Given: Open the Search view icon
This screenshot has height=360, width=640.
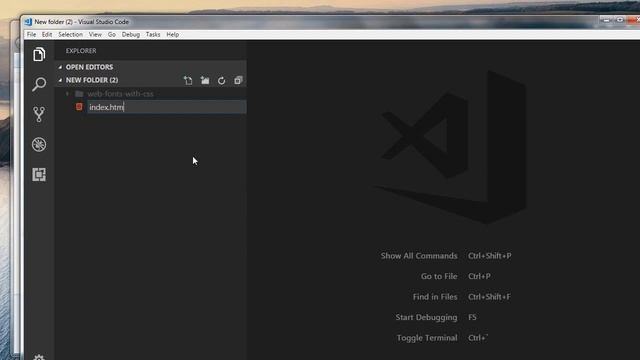Looking at the screenshot, I should pyautogui.click(x=39, y=84).
